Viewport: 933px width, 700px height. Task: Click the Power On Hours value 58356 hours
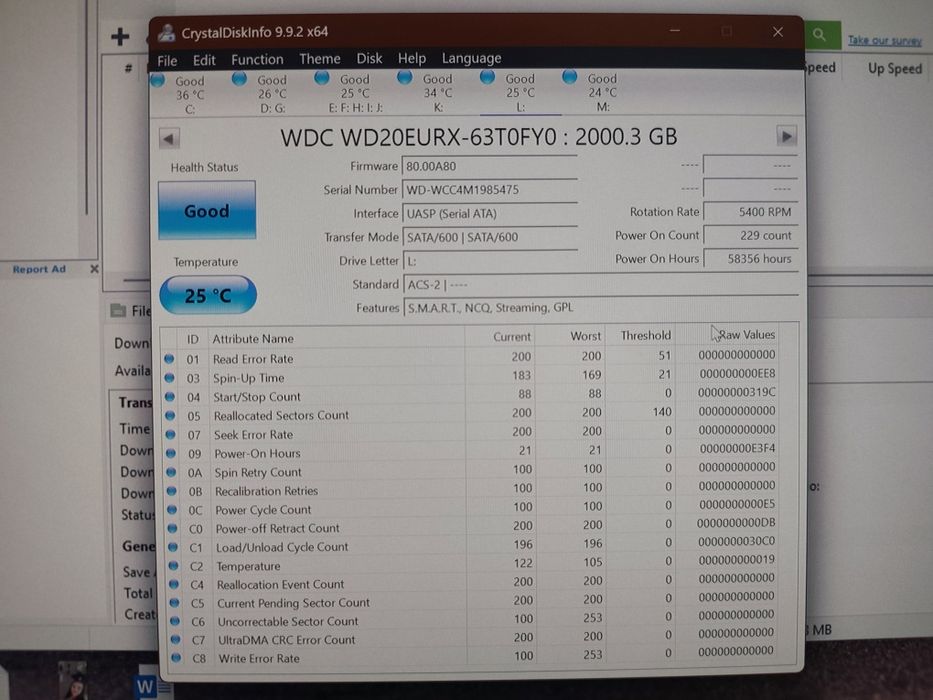point(750,258)
